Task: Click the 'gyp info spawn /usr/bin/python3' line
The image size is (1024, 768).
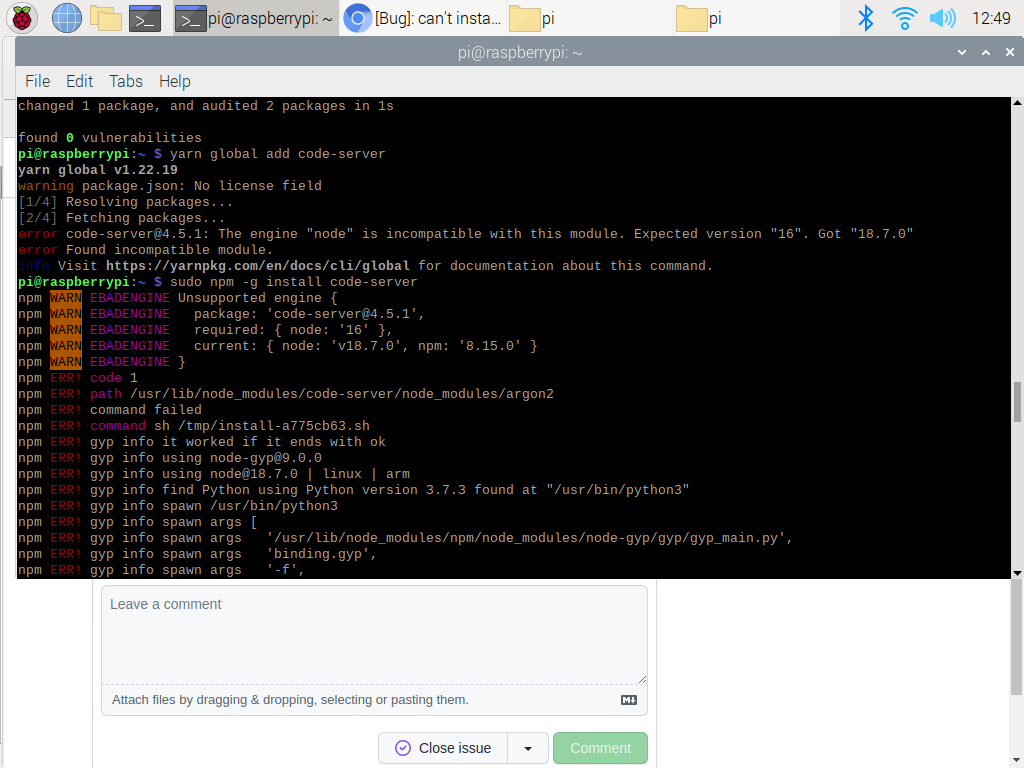Action: tap(178, 506)
